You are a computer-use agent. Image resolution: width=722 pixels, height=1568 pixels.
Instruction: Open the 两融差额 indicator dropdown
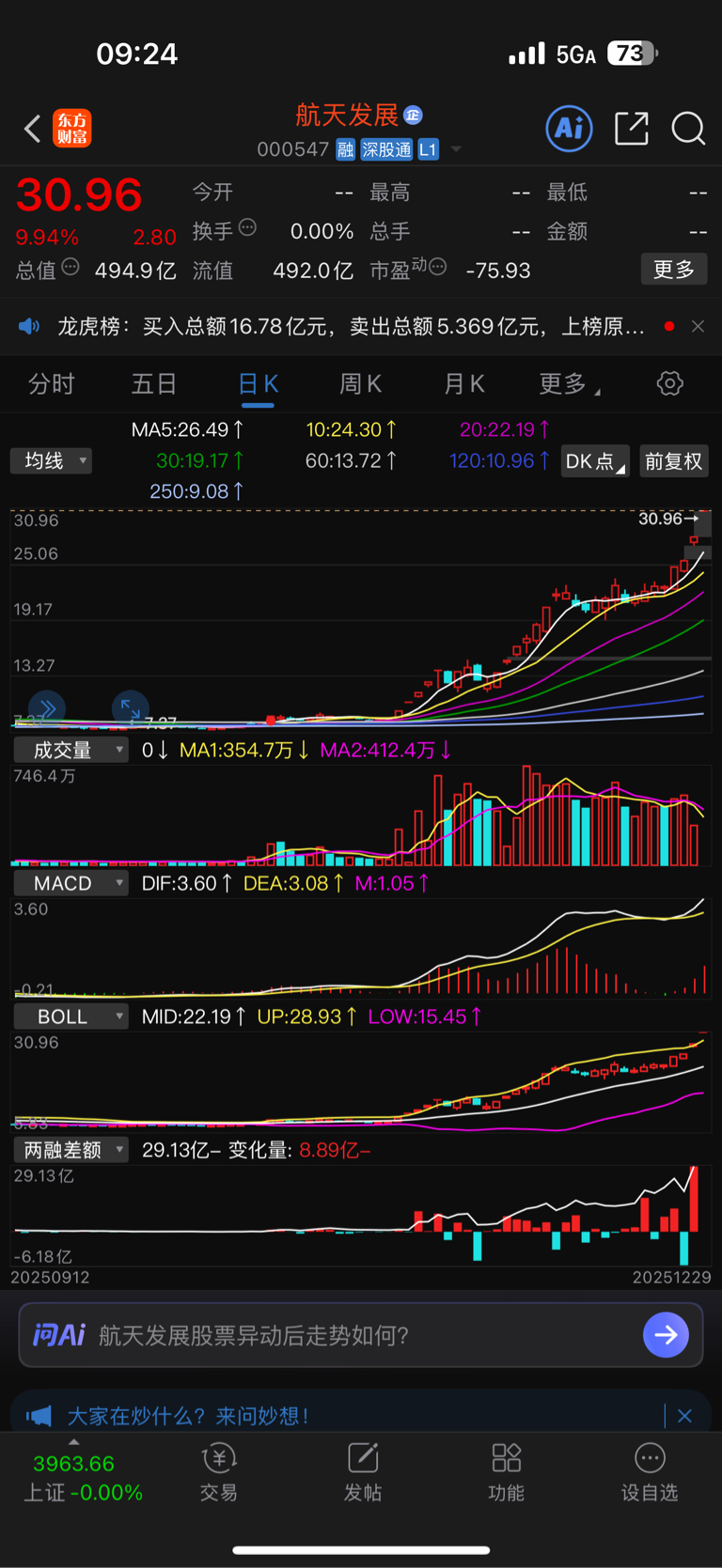(71, 1150)
